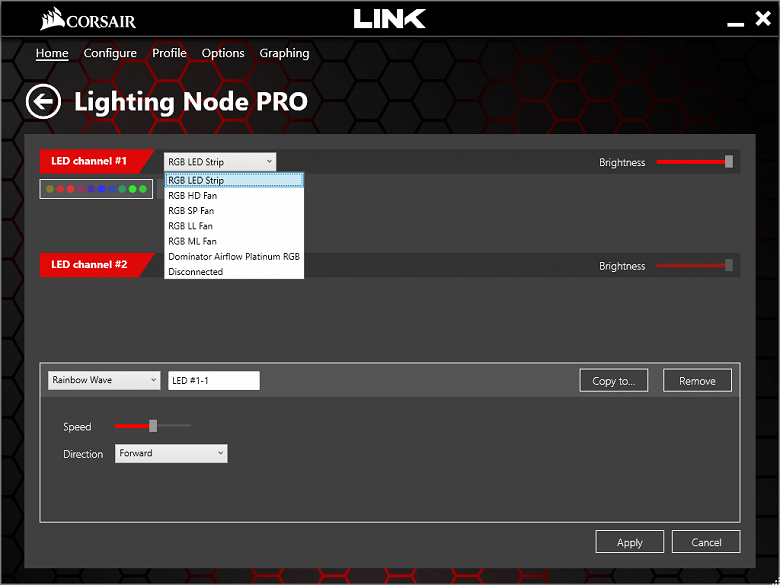Minimize the Corsair Link window
The height and width of the screenshot is (585, 780).
click(735, 24)
